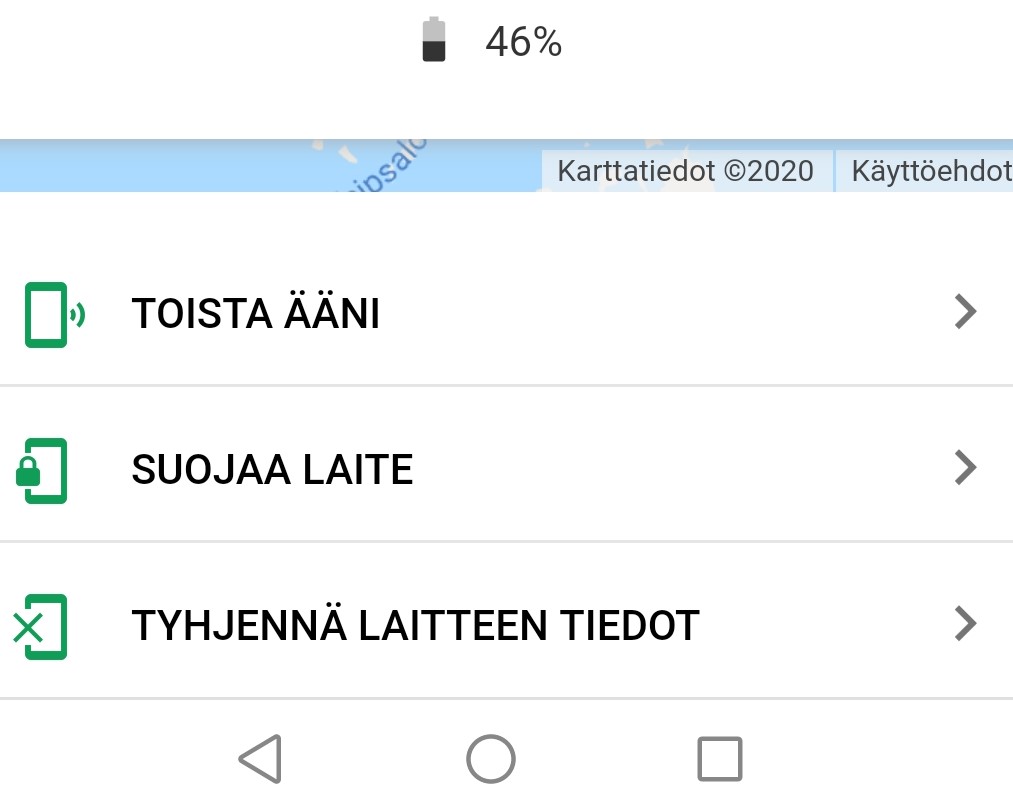Tap the battery level icon

pyautogui.click(x=433, y=41)
